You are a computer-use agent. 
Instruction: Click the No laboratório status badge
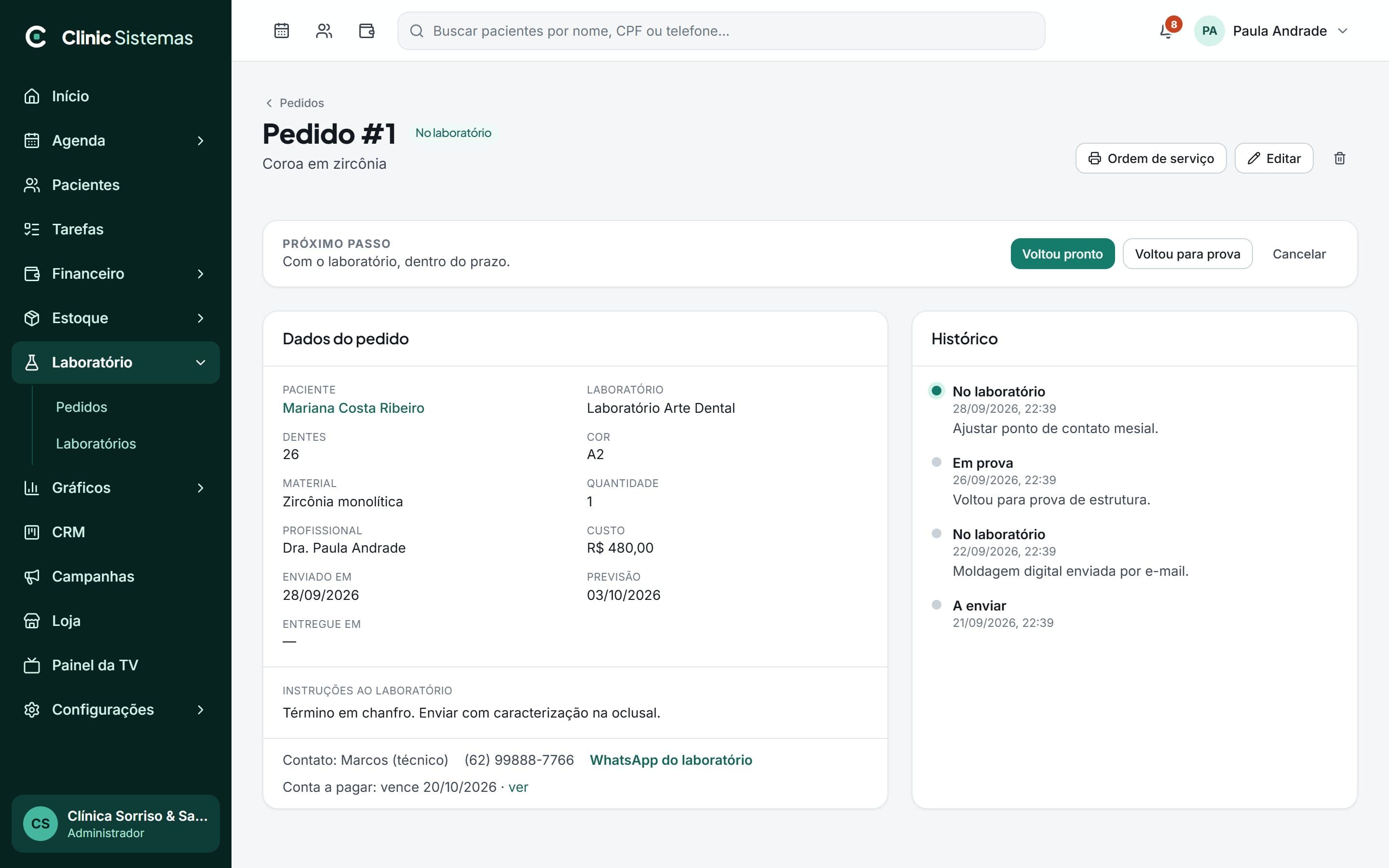click(453, 133)
